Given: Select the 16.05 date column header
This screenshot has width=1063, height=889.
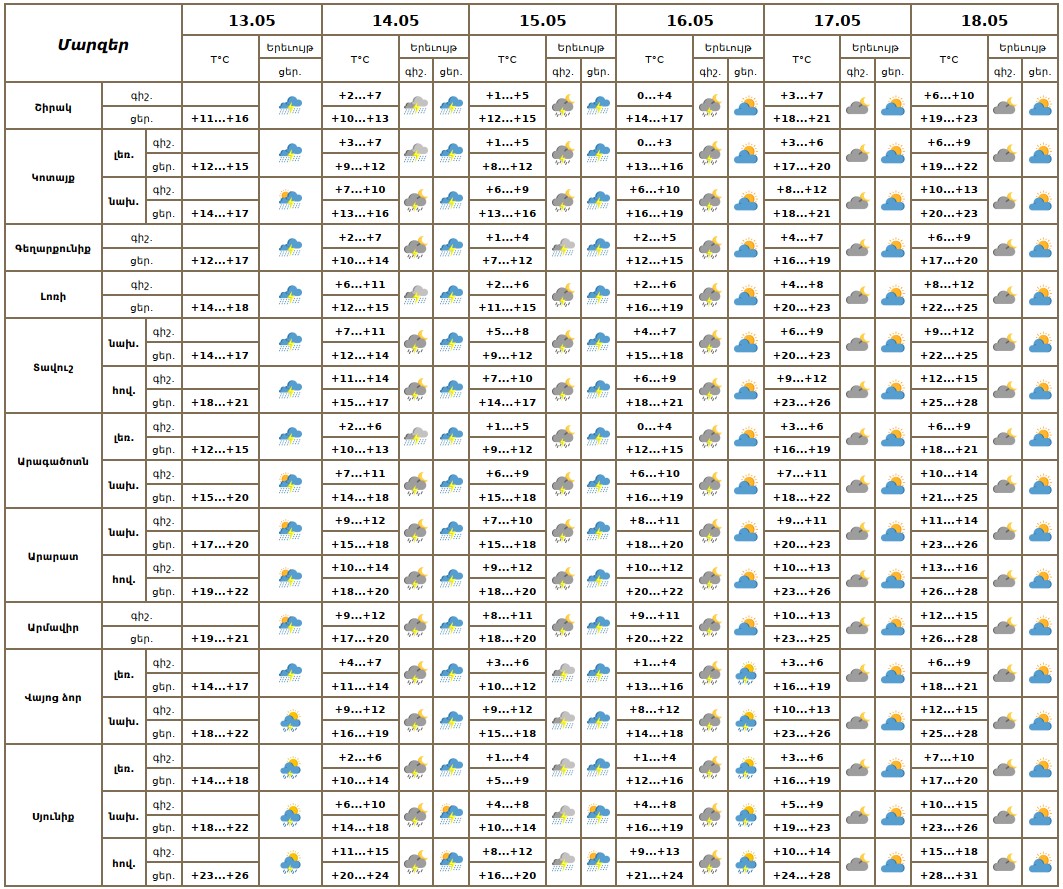Looking at the screenshot, I should (x=690, y=20).
